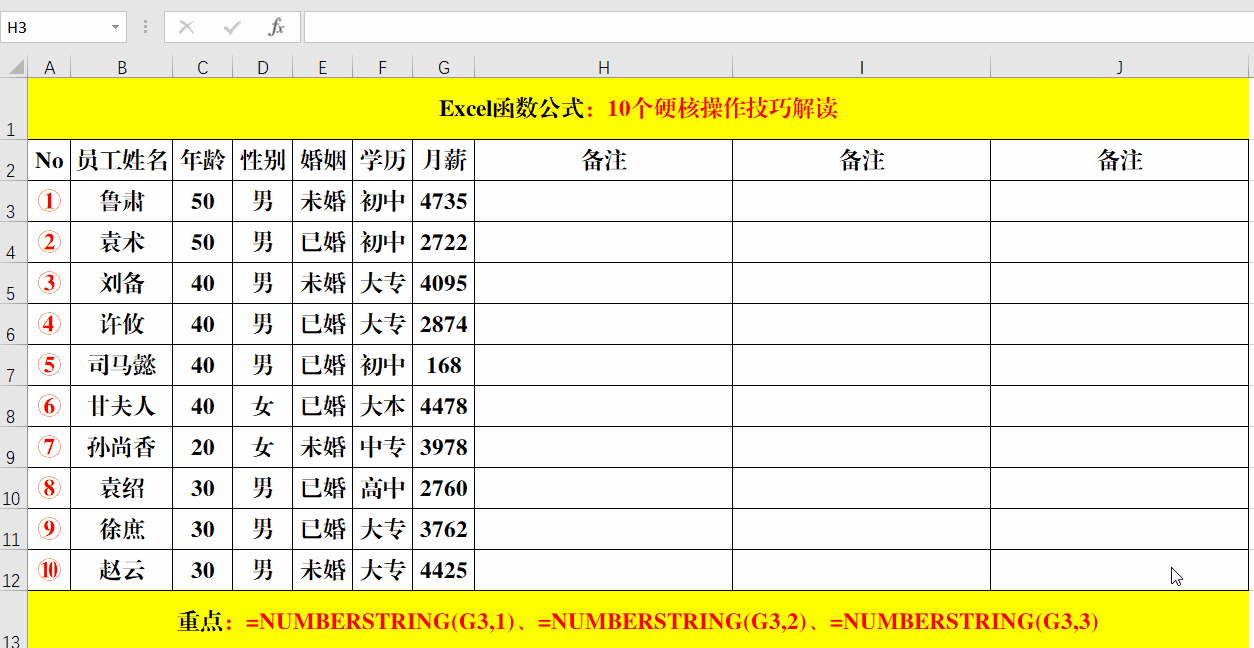Select the column G header

pos(443,67)
